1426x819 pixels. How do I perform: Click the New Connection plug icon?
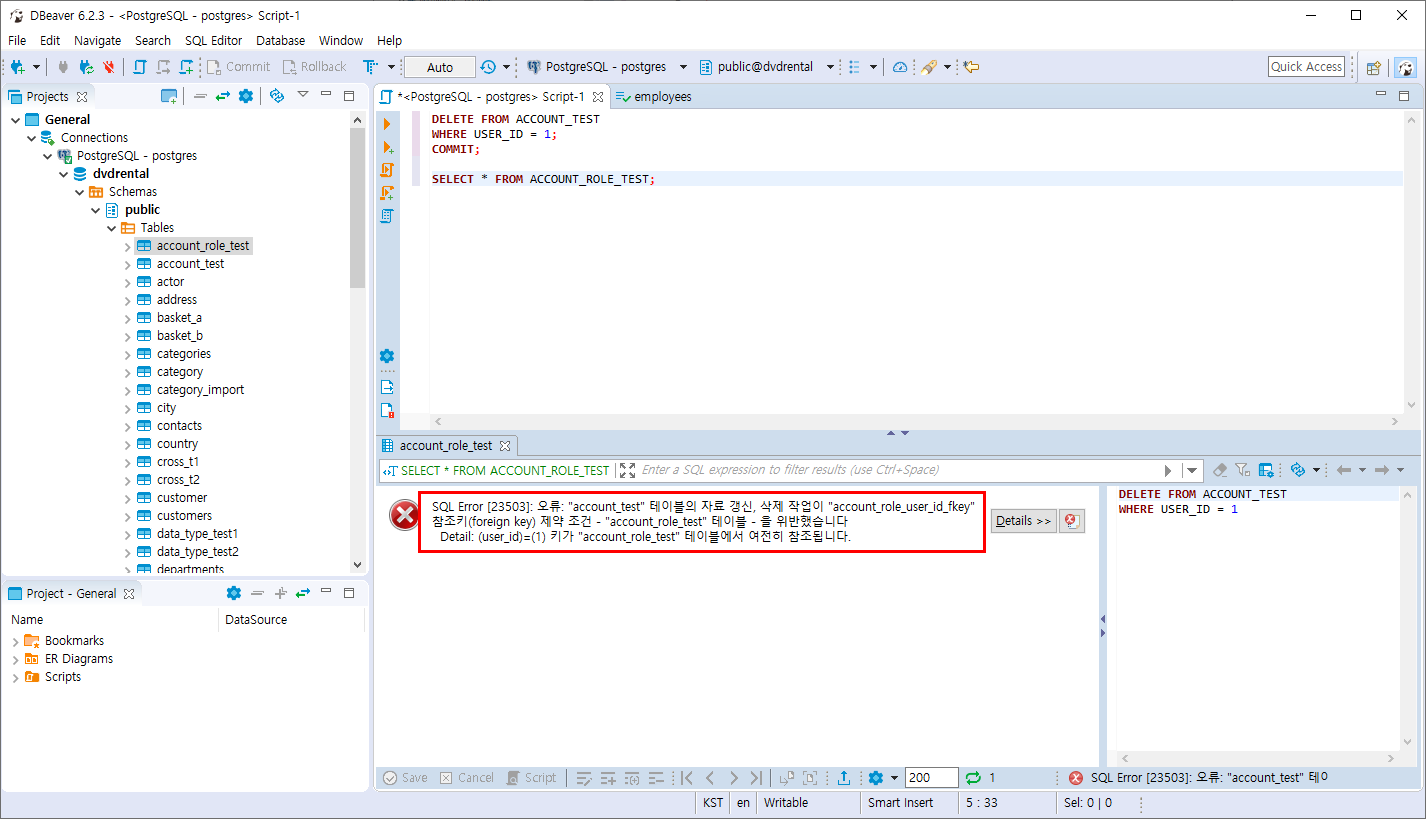click(x=18, y=67)
